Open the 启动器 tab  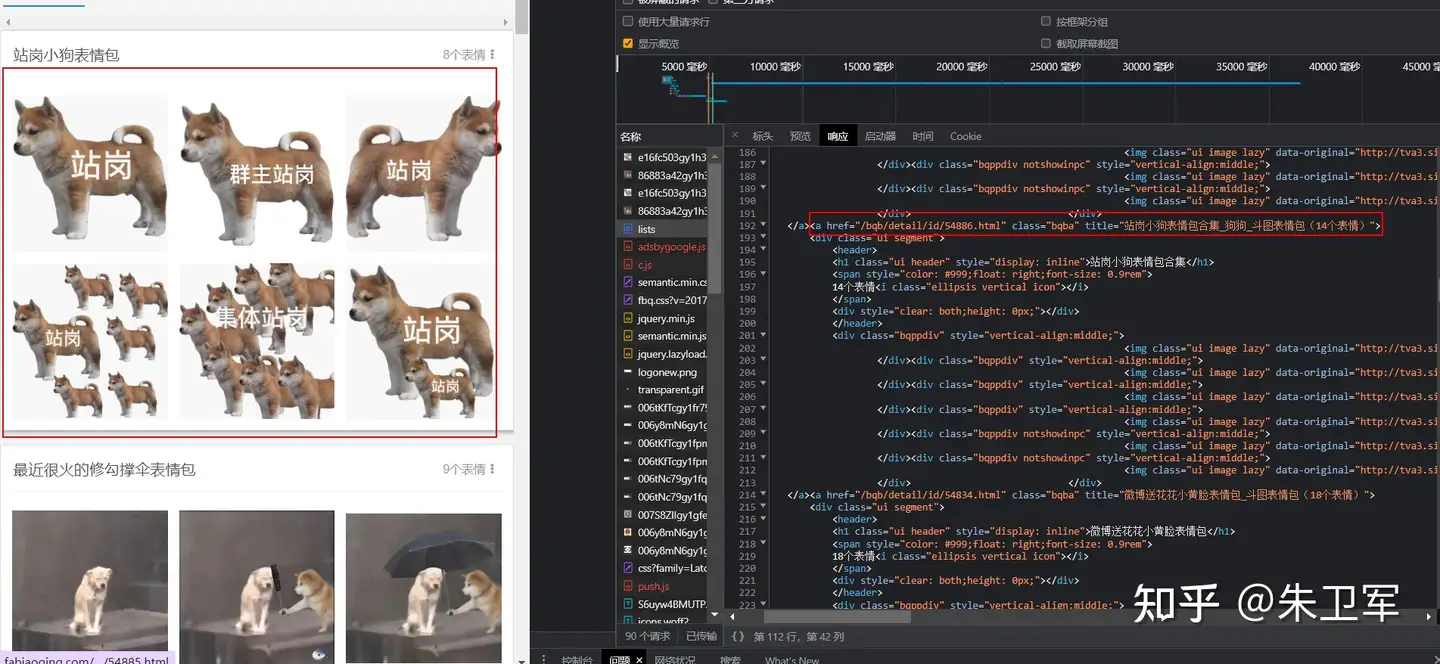point(880,136)
